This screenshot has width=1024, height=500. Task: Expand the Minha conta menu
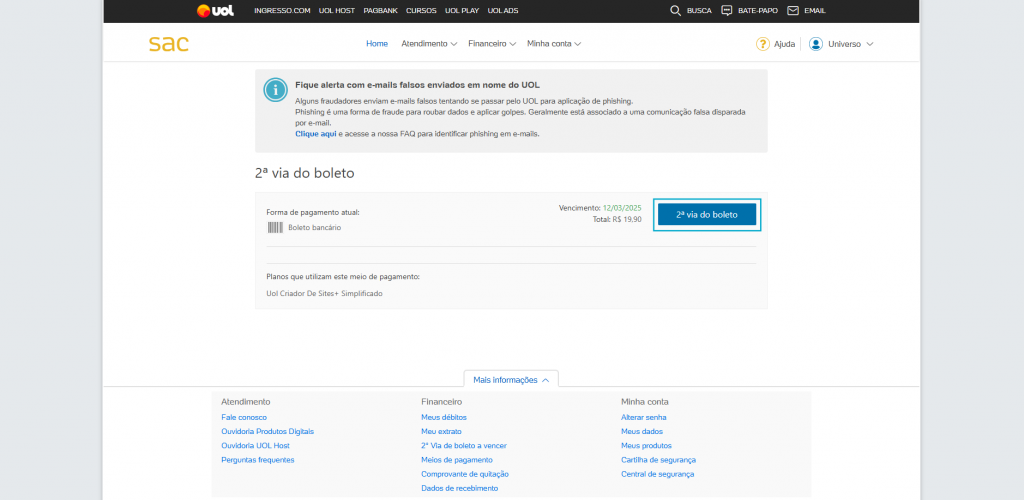(554, 44)
